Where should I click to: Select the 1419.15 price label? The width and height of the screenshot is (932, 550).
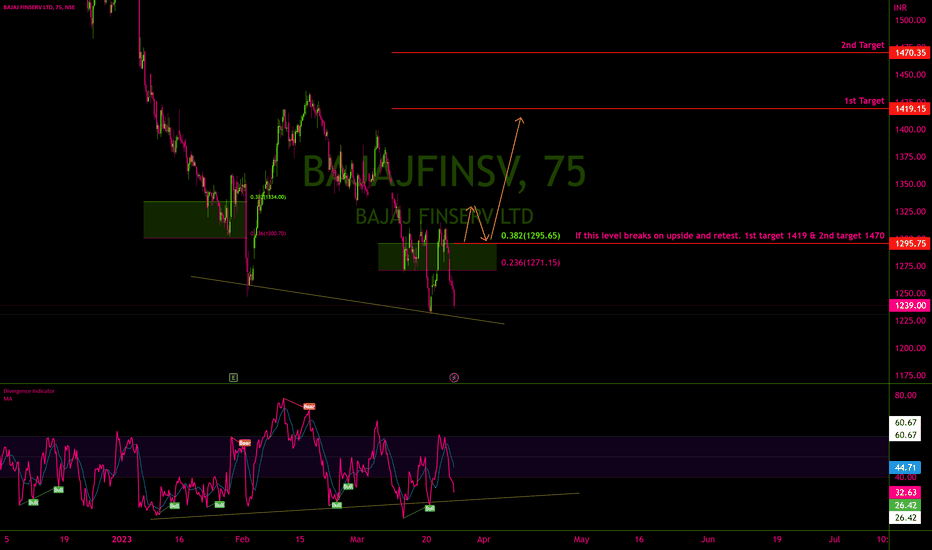coord(910,109)
